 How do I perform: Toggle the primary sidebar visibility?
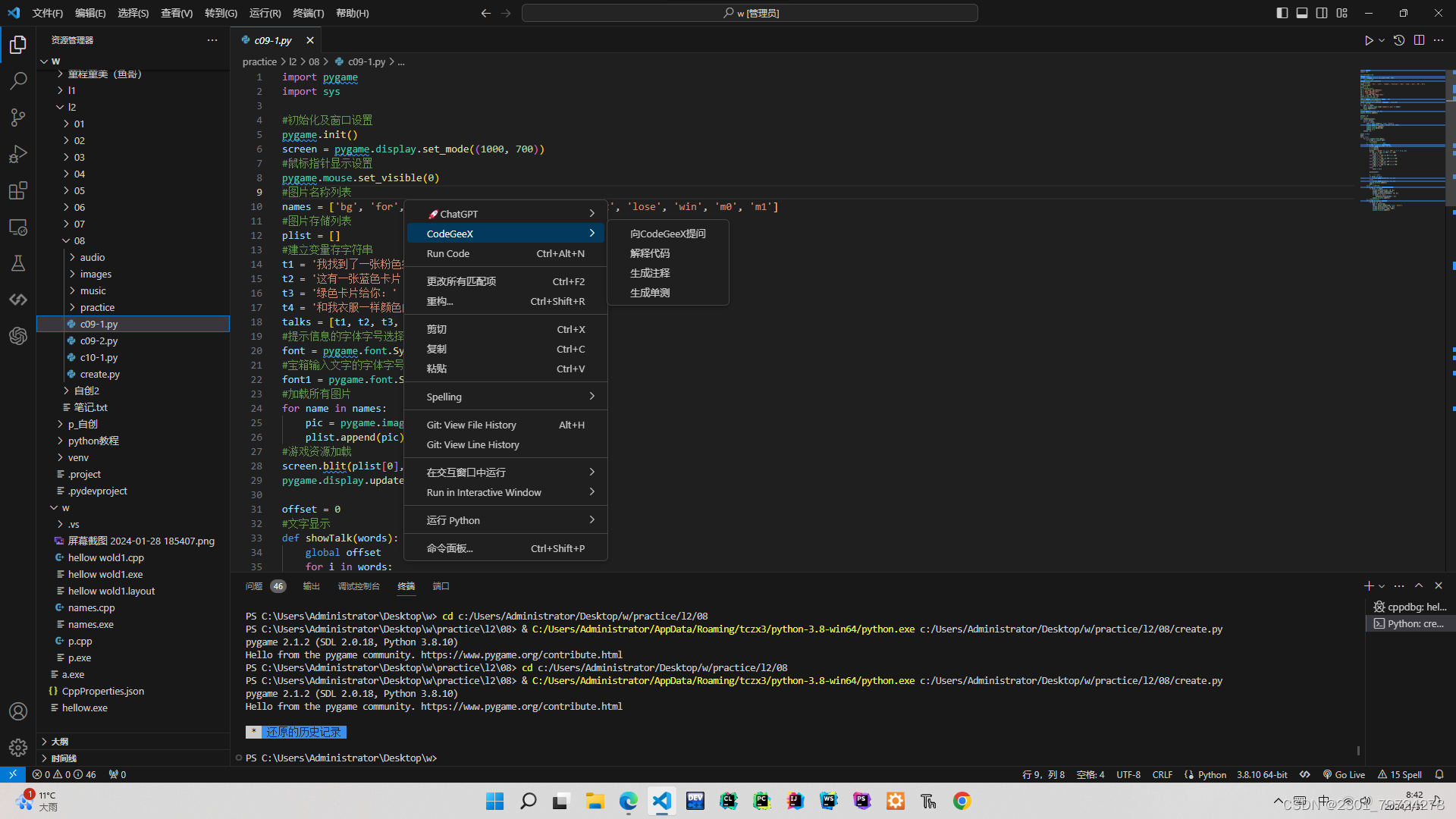pos(1282,13)
